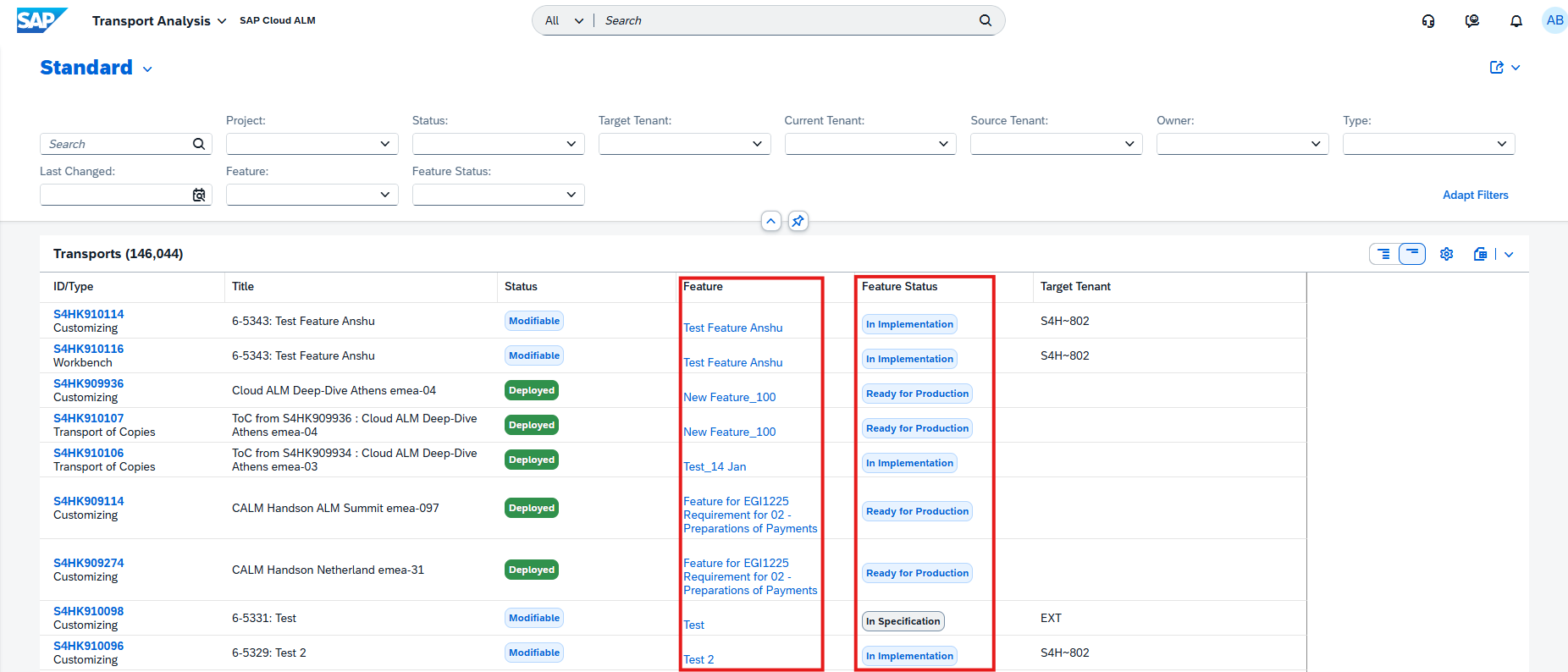Click the AB user avatar

pos(1554,20)
